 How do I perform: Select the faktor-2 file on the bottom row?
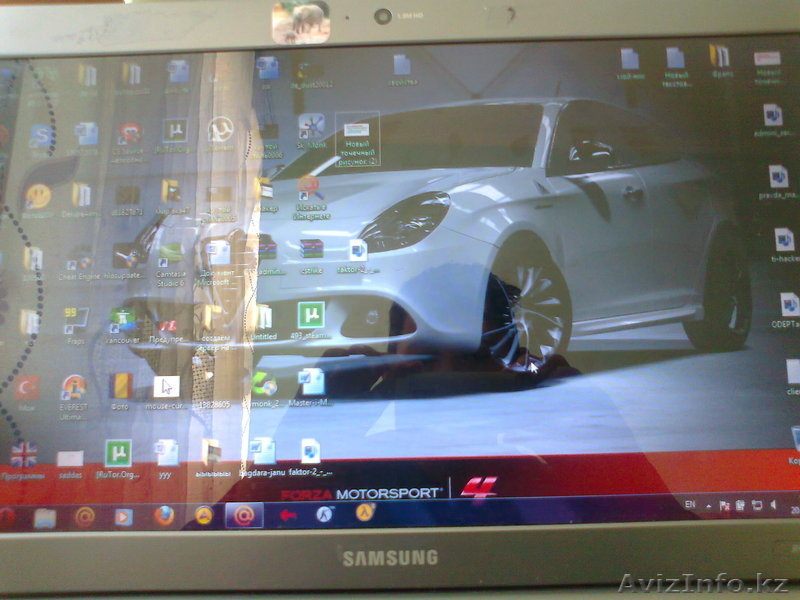[311, 452]
